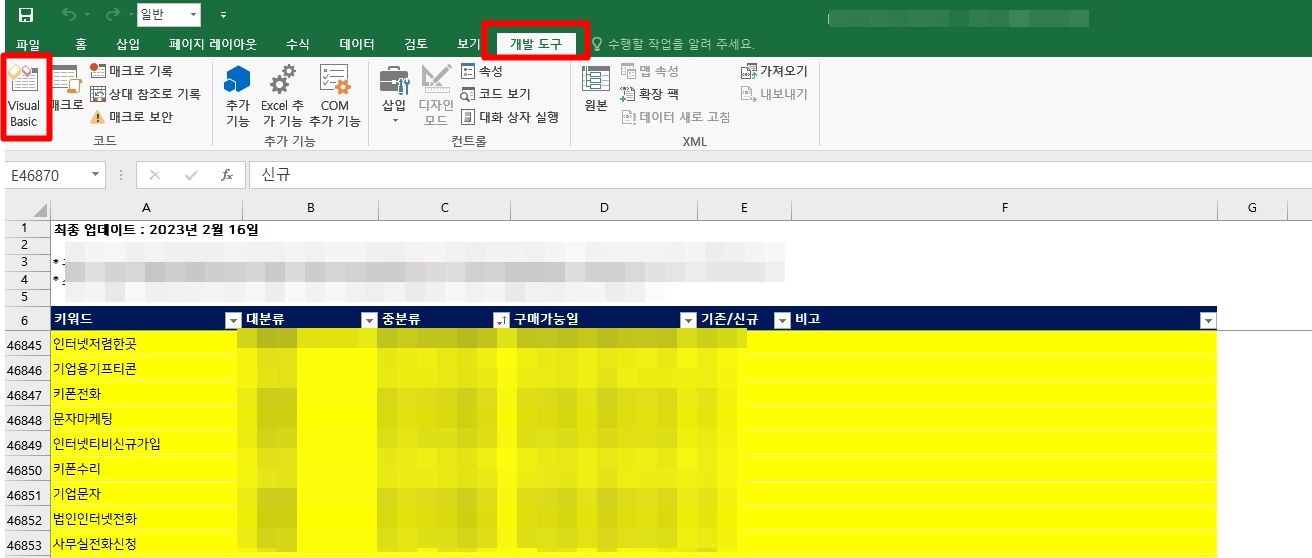Open the Quick Access Toolbar customize arrow
The width and height of the screenshot is (1312, 558).
223,15
